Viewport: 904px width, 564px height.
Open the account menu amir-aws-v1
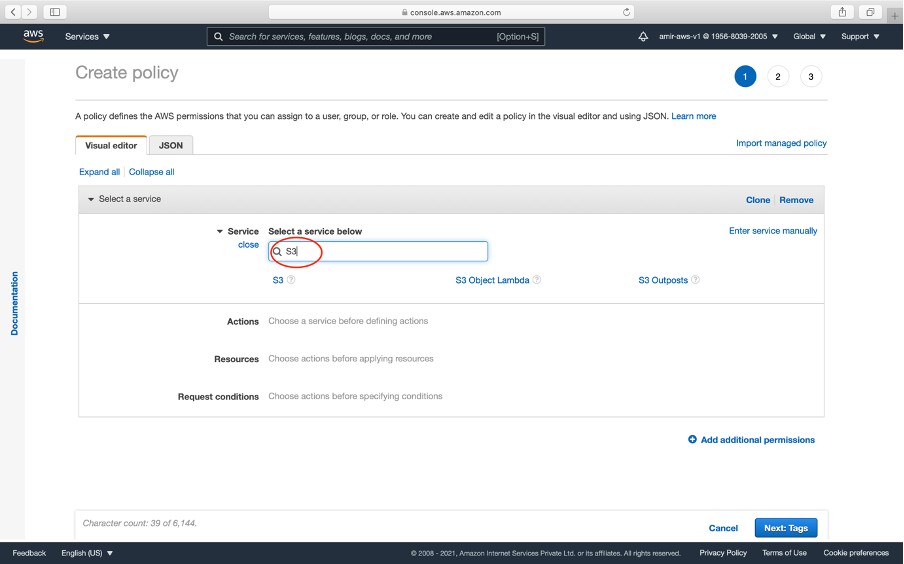718,36
